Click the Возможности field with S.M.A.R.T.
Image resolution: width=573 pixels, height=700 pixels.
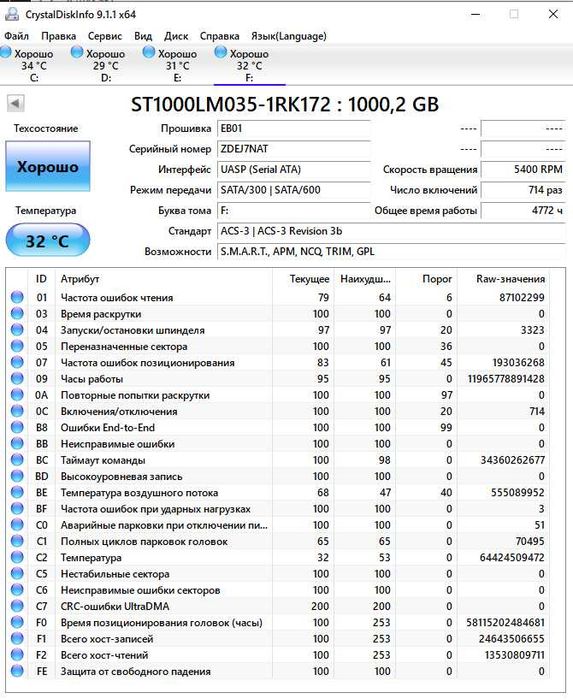pos(391,252)
